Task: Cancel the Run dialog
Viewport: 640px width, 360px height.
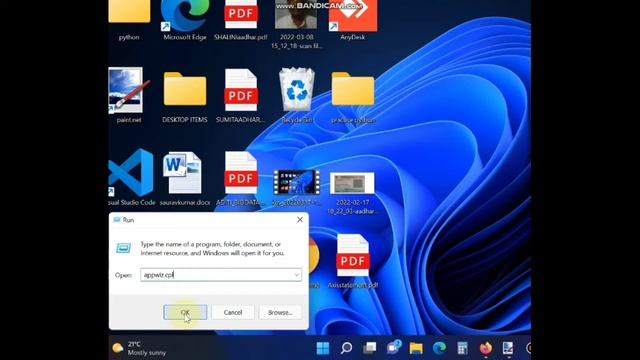Action: pyautogui.click(x=233, y=312)
